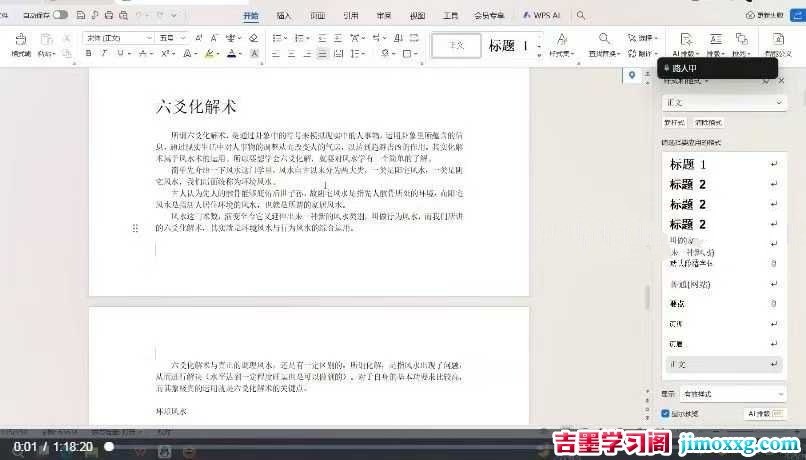Viewport: 806px width, 460px height.
Task: Click the increase indent icon
Action: click(338, 38)
